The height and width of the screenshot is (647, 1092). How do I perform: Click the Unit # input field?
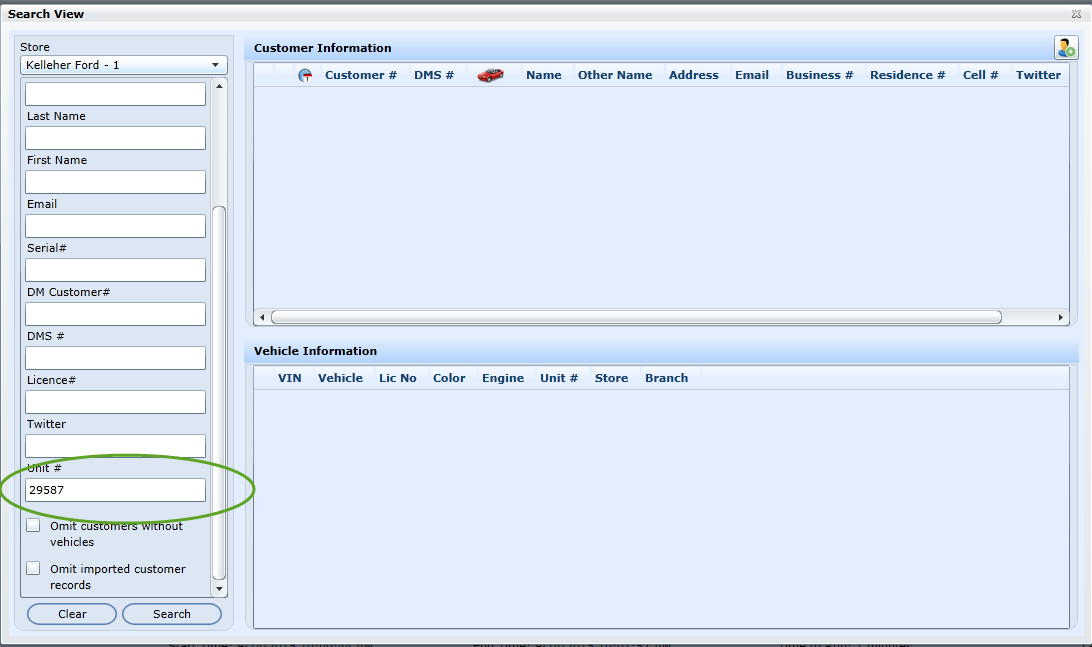(x=115, y=490)
